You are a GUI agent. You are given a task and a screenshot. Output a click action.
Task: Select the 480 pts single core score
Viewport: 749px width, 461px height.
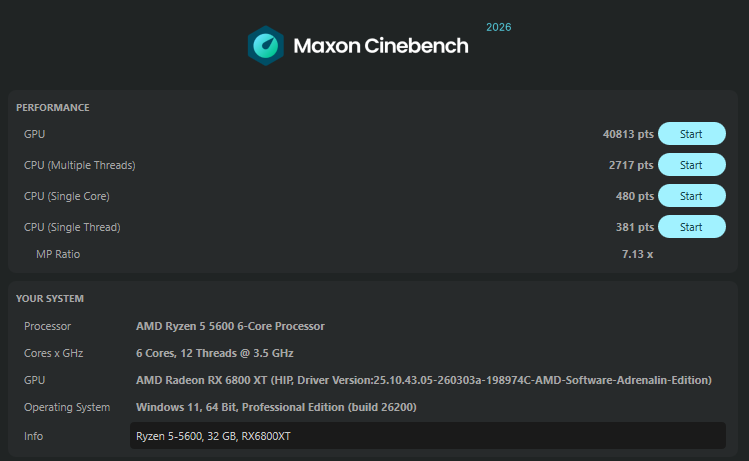tap(634, 196)
